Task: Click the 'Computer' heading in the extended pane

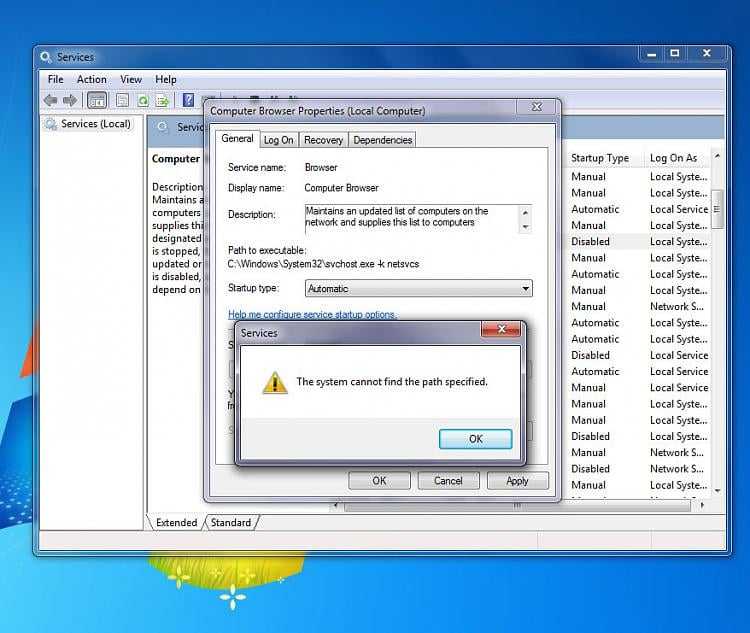Action: [x=176, y=159]
